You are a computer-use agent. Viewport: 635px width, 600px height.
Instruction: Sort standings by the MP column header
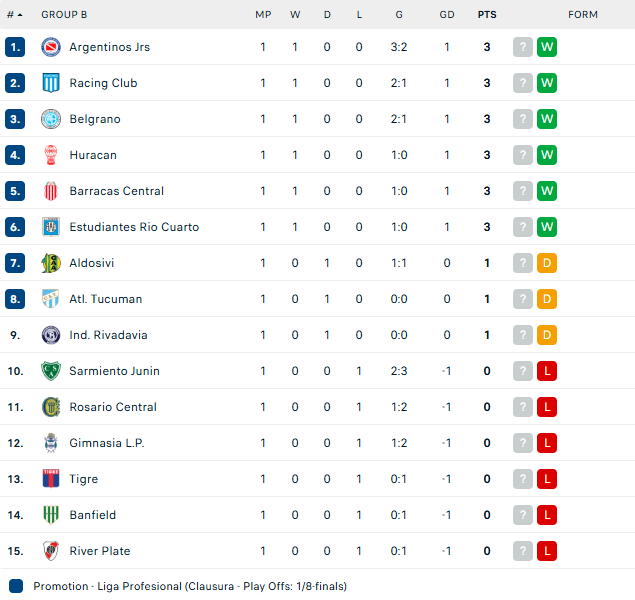[263, 15]
